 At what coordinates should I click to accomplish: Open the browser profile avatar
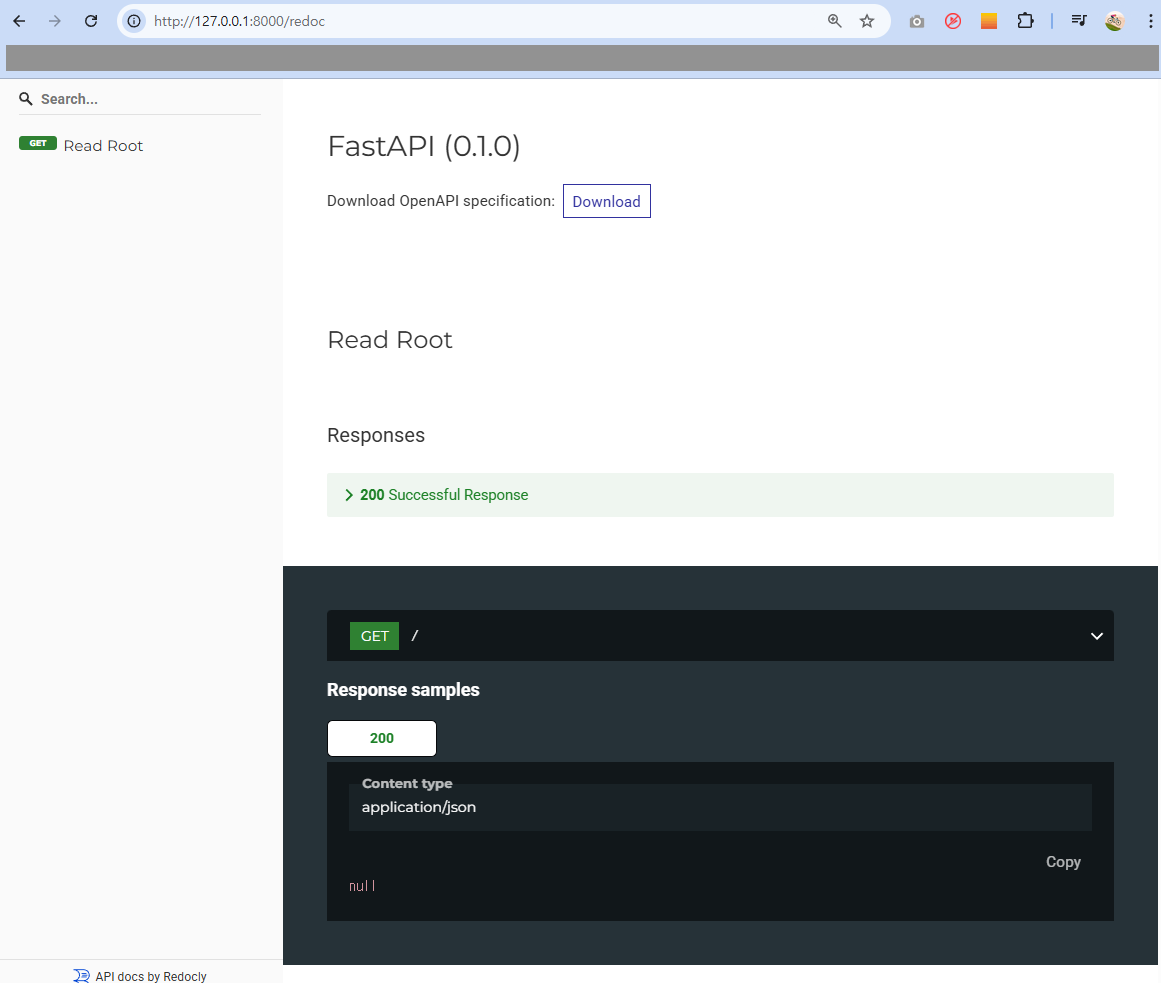(1114, 21)
